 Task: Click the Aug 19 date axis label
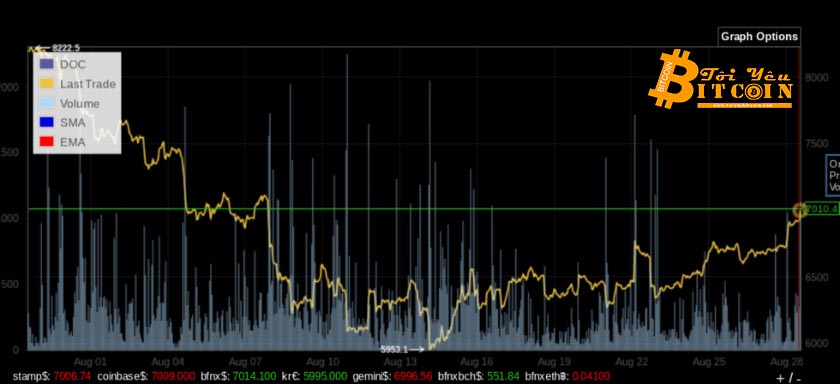point(554,362)
